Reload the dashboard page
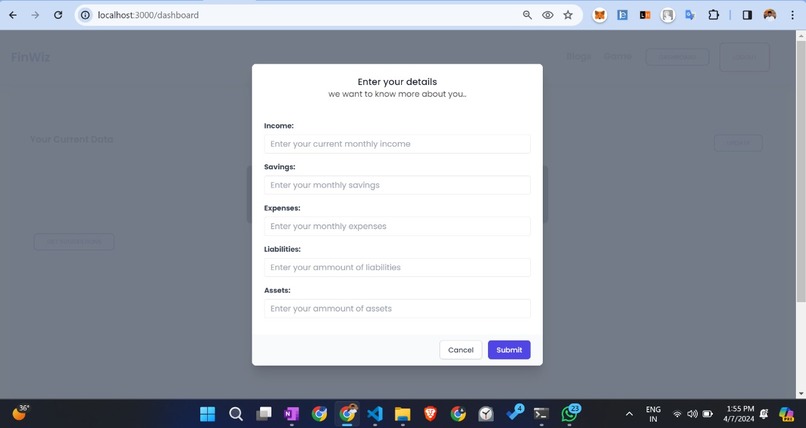 [x=58, y=15]
